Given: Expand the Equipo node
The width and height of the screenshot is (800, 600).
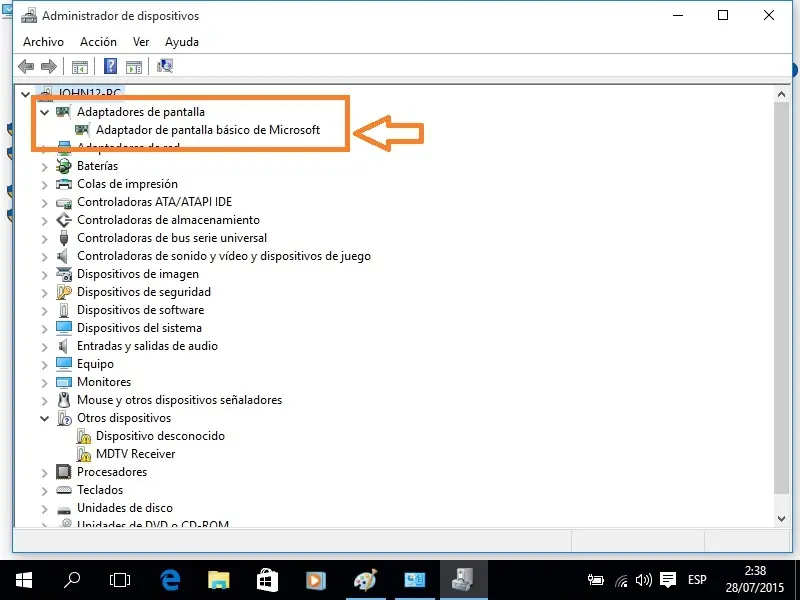Looking at the screenshot, I should [x=44, y=364].
